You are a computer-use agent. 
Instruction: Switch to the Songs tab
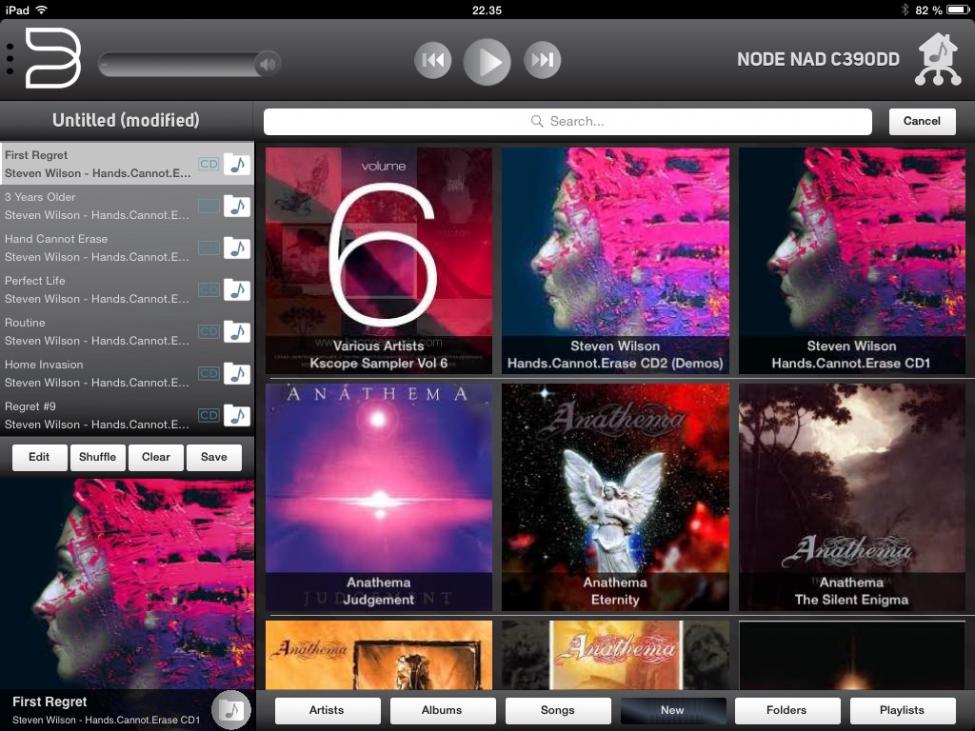[x=558, y=710]
